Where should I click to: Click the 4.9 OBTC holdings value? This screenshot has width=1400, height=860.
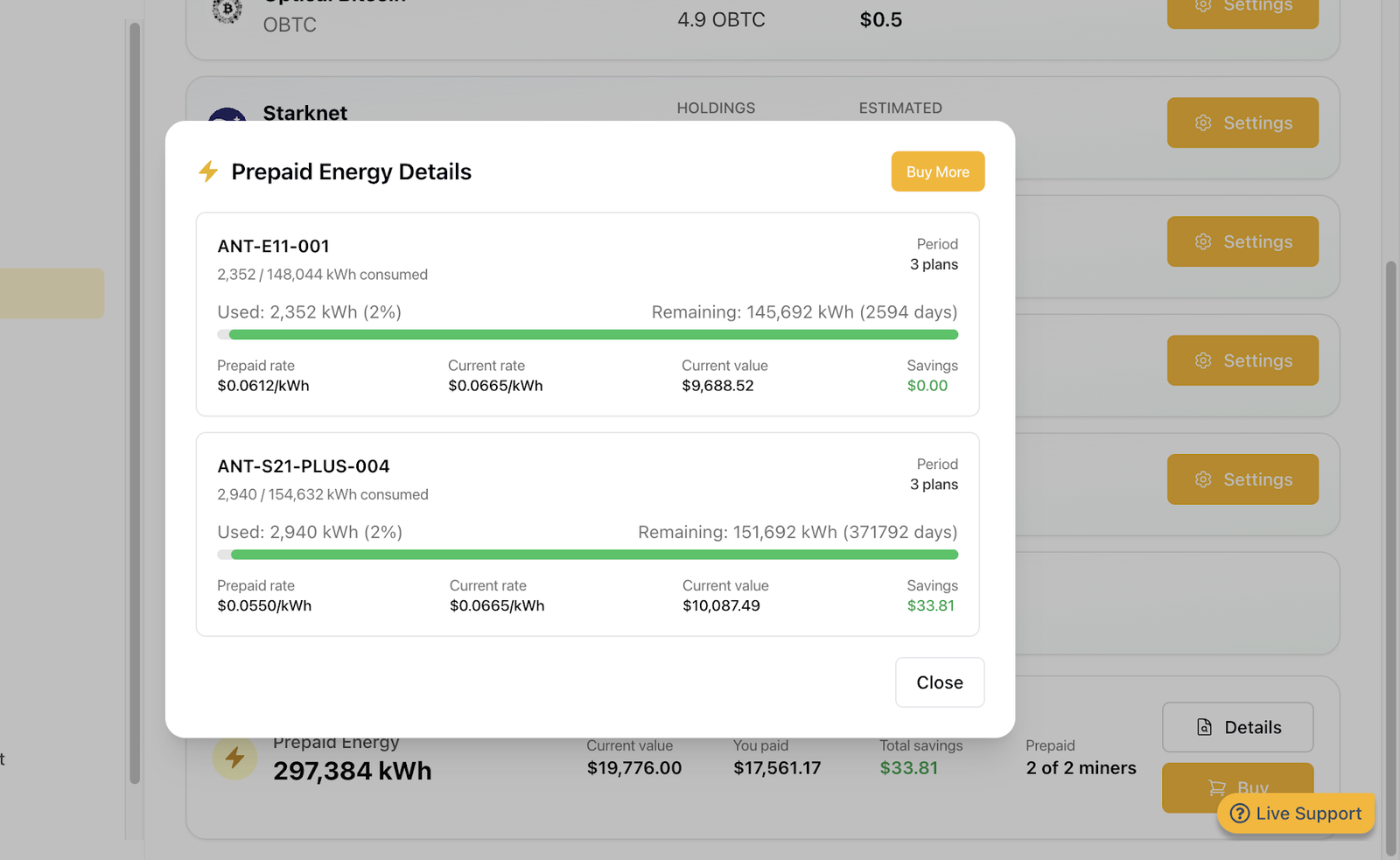tap(721, 19)
